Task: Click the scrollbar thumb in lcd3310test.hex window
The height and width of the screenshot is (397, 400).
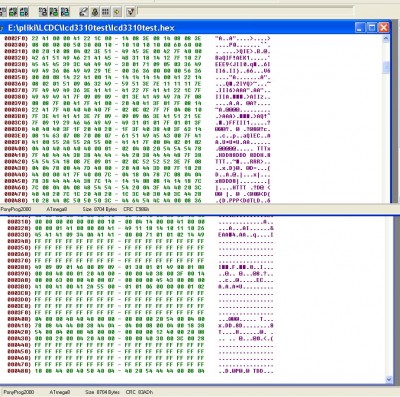Action: pos(386,67)
